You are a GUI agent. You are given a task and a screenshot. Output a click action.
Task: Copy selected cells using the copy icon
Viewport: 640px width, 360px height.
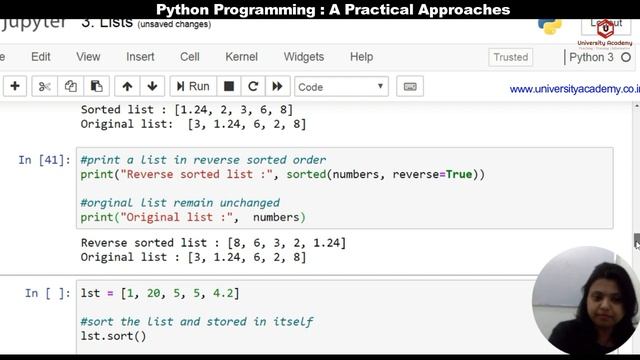click(70, 86)
